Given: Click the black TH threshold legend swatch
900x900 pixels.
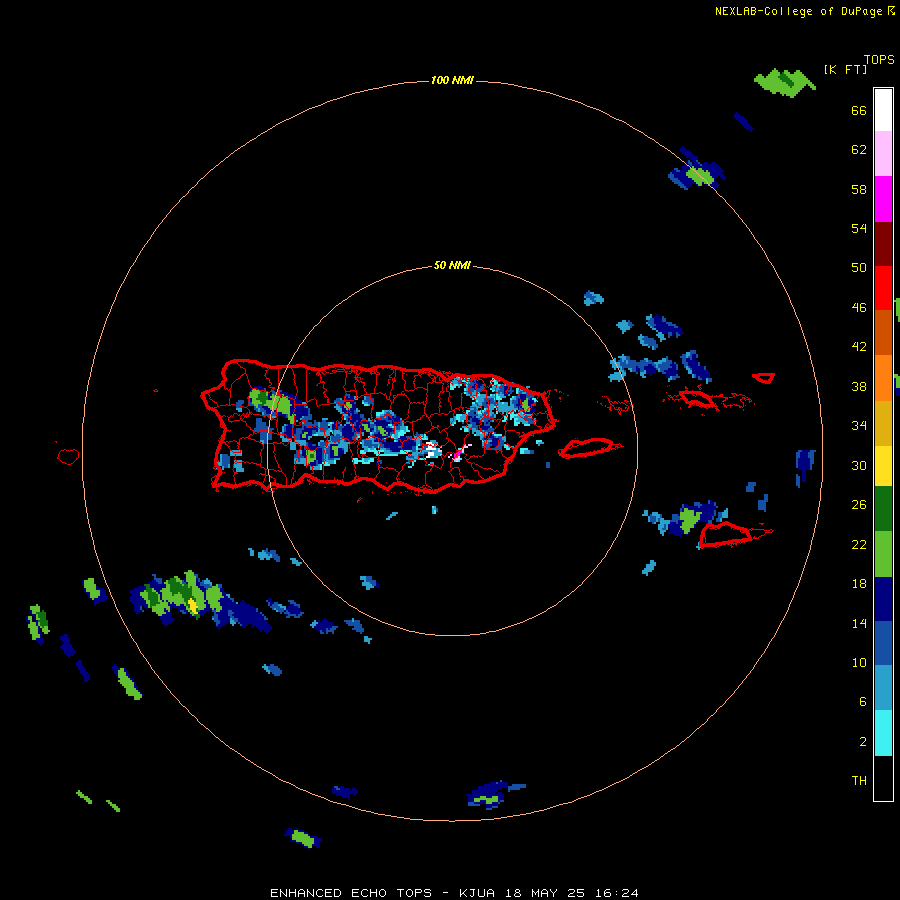Looking at the screenshot, I should (x=883, y=778).
